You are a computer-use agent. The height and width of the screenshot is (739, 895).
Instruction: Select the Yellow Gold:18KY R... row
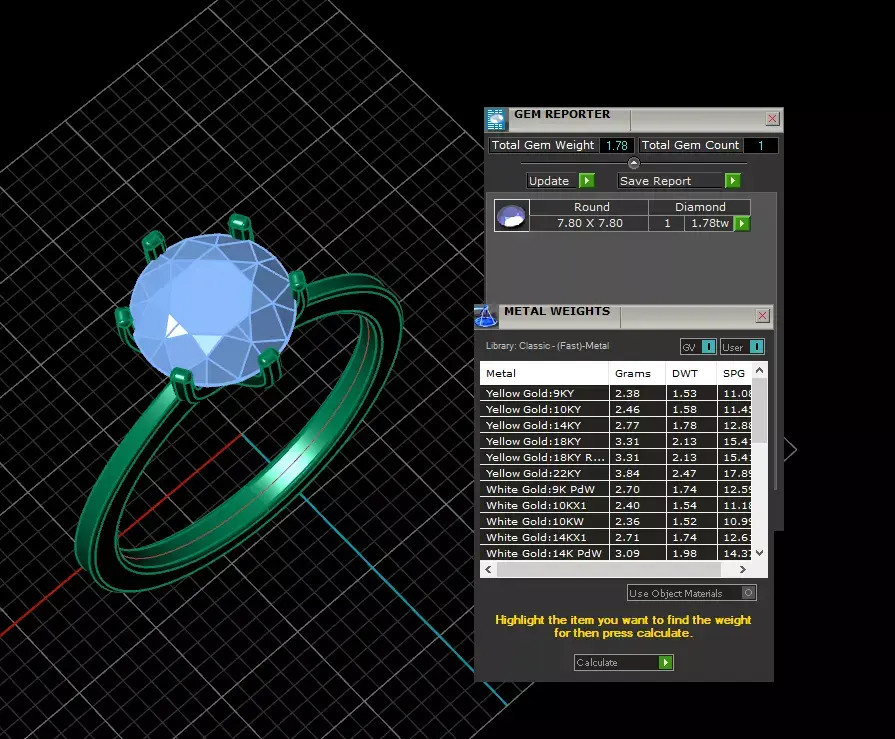[x=616, y=457]
